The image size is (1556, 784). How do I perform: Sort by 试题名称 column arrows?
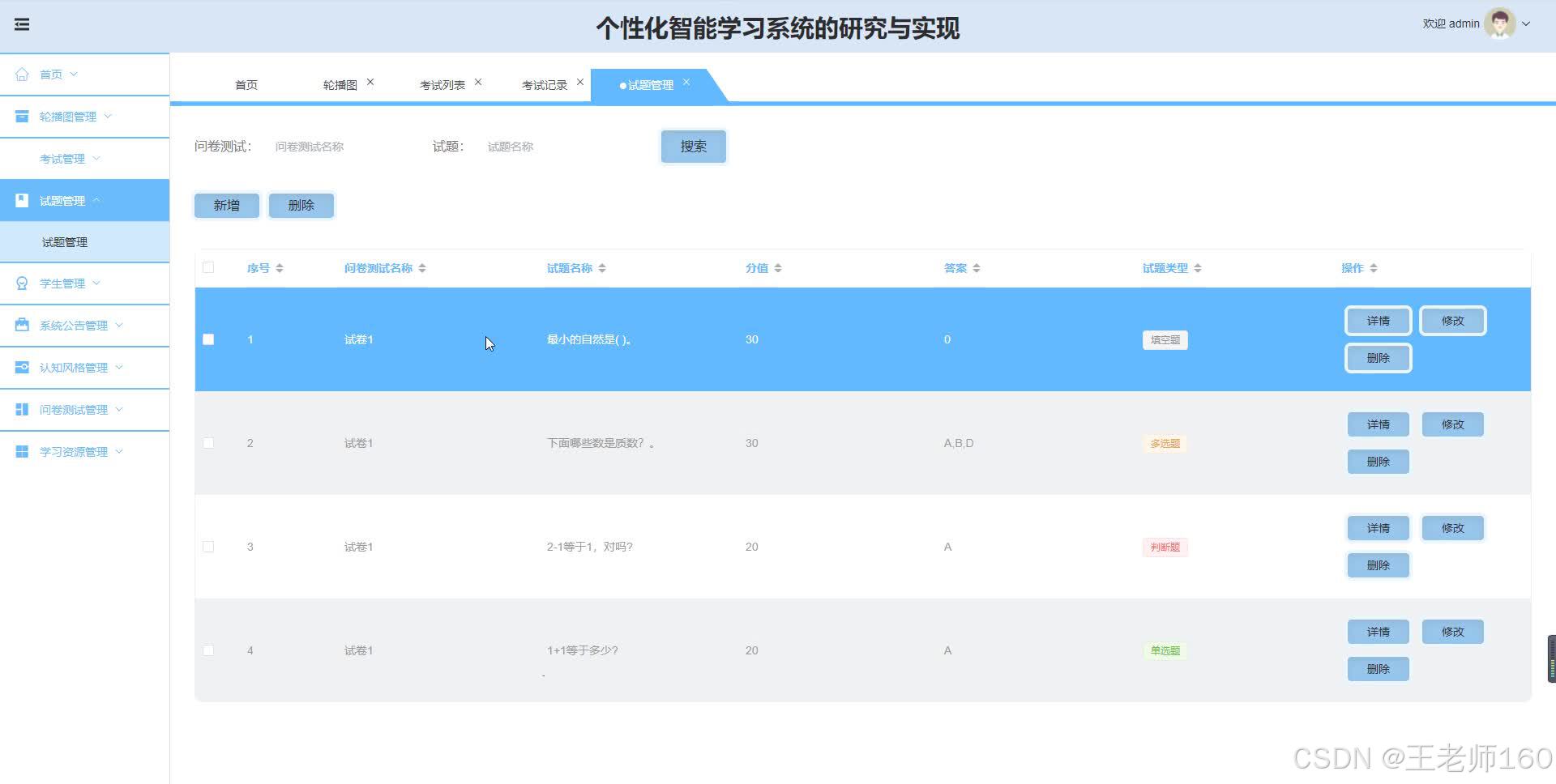click(602, 268)
